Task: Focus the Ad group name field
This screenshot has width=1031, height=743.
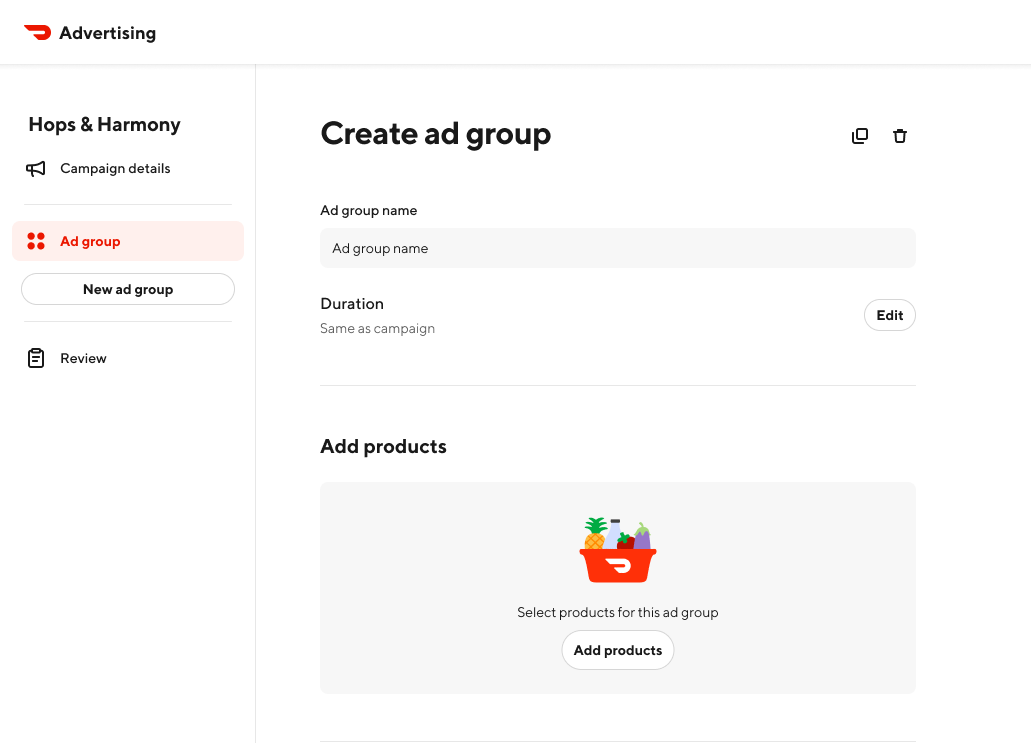Action: coord(617,249)
